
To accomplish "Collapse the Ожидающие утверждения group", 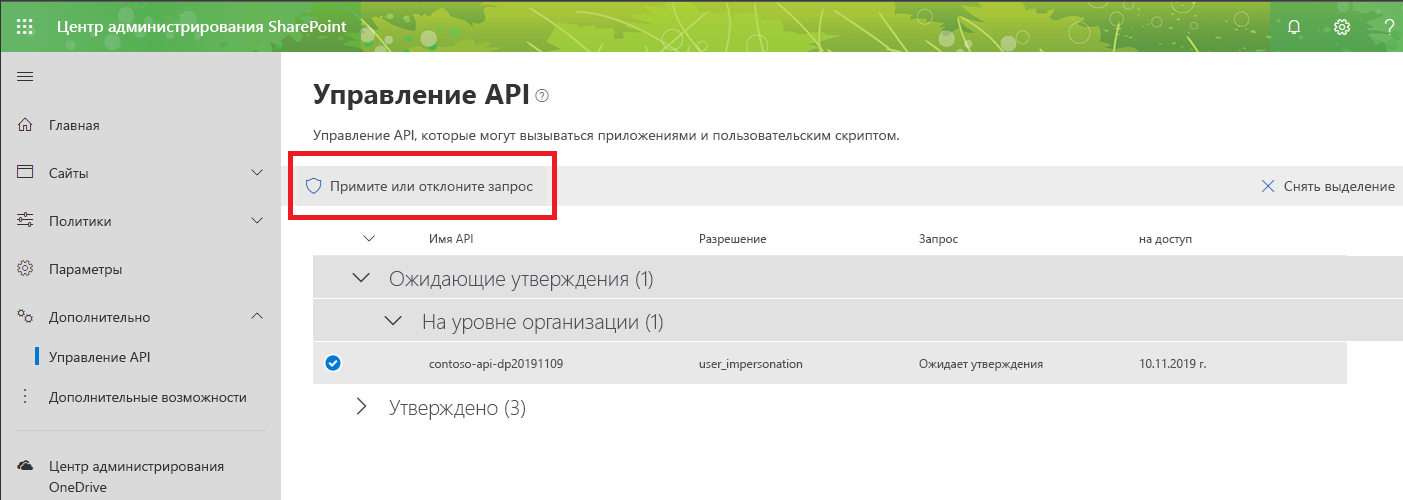I will coord(361,279).
